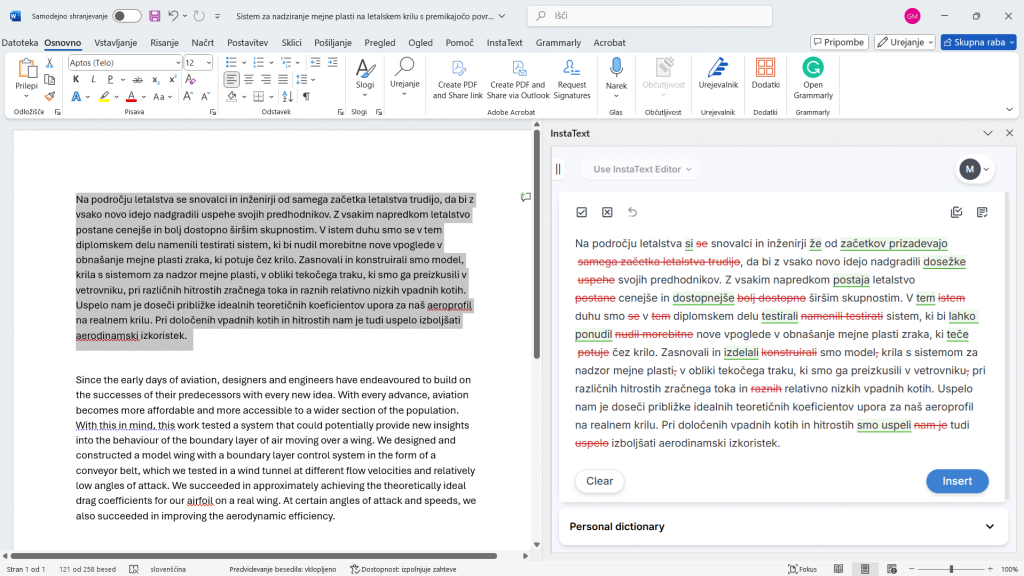Open the Grammarly ribbon tab
This screenshot has height=576, width=1024.
point(558,42)
